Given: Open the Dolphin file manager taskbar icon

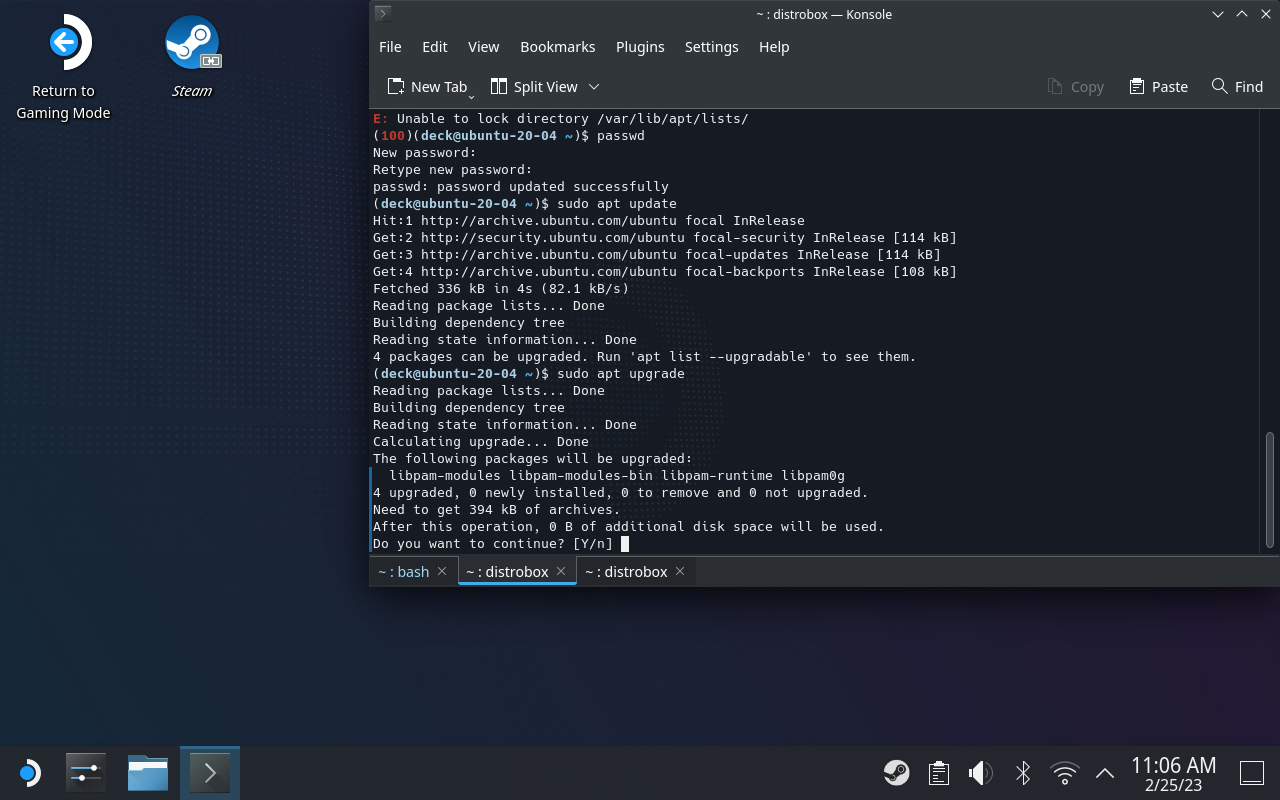Looking at the screenshot, I should (148, 773).
